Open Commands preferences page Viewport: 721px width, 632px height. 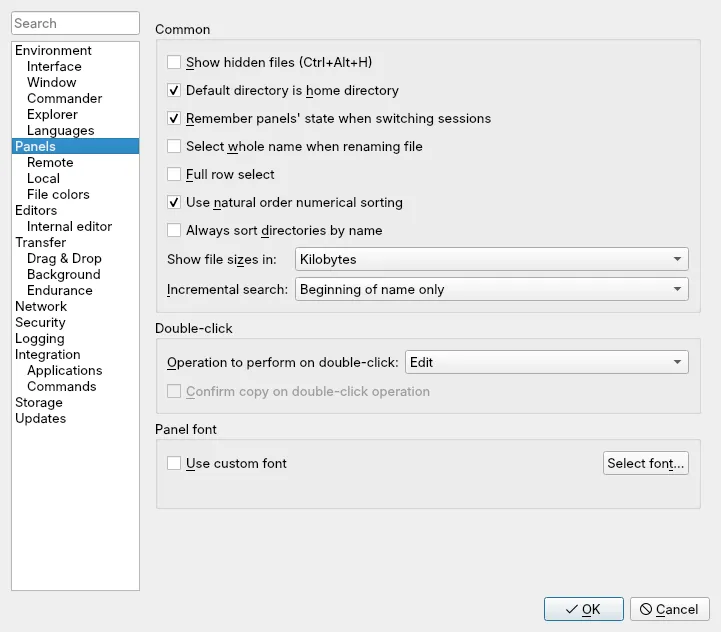[x=62, y=386]
